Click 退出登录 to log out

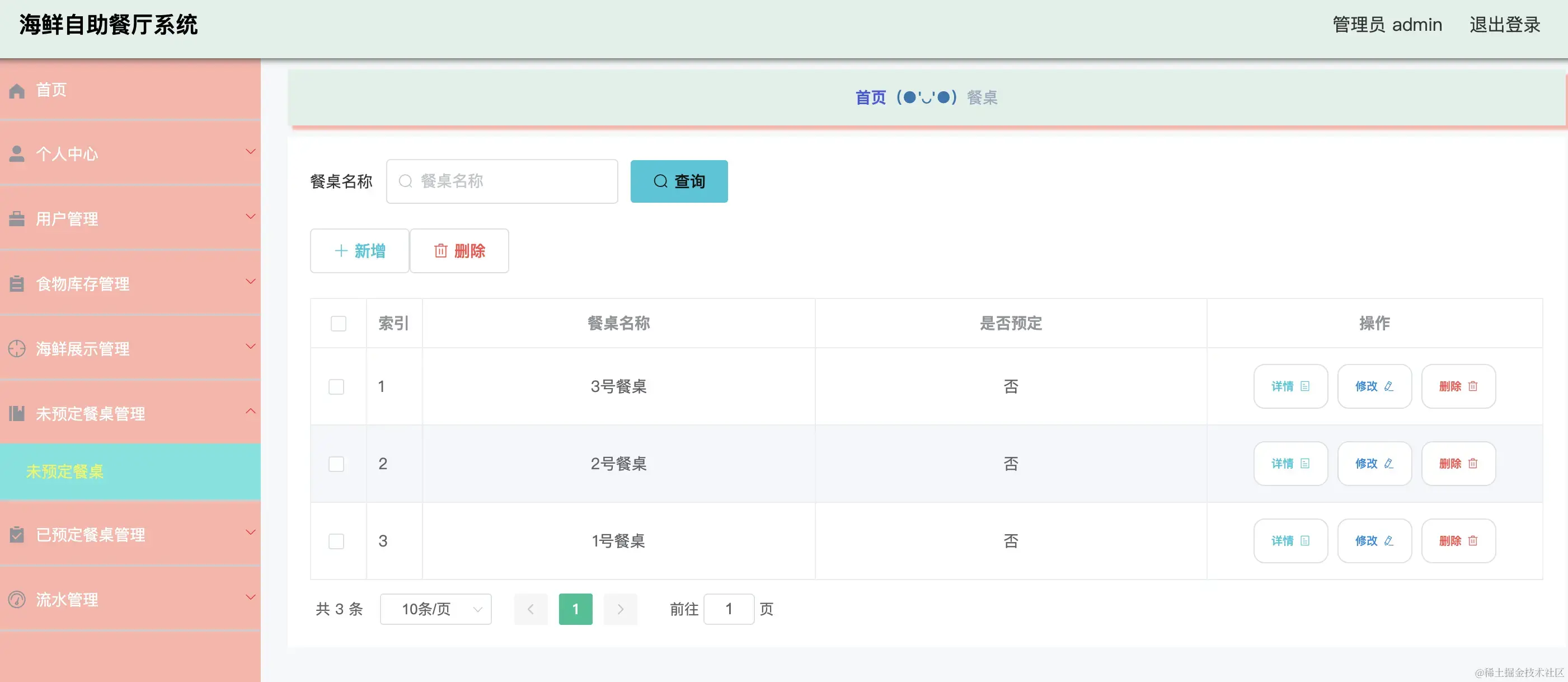(x=1504, y=25)
